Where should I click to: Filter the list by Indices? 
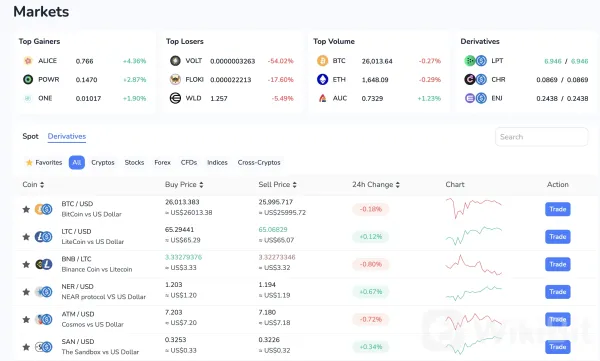[x=217, y=162]
